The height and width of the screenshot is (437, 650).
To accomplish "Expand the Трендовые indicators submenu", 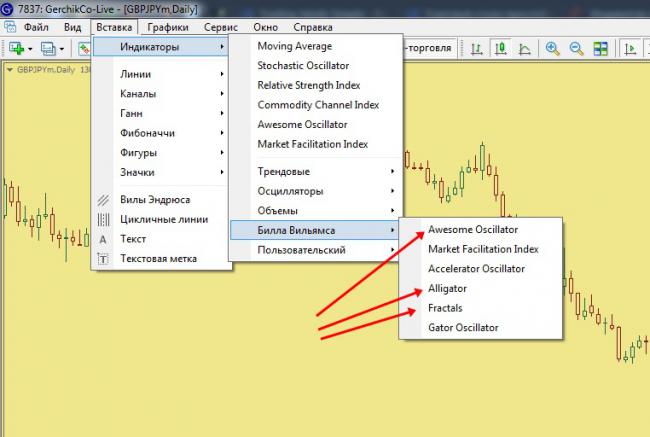I will coord(316,172).
